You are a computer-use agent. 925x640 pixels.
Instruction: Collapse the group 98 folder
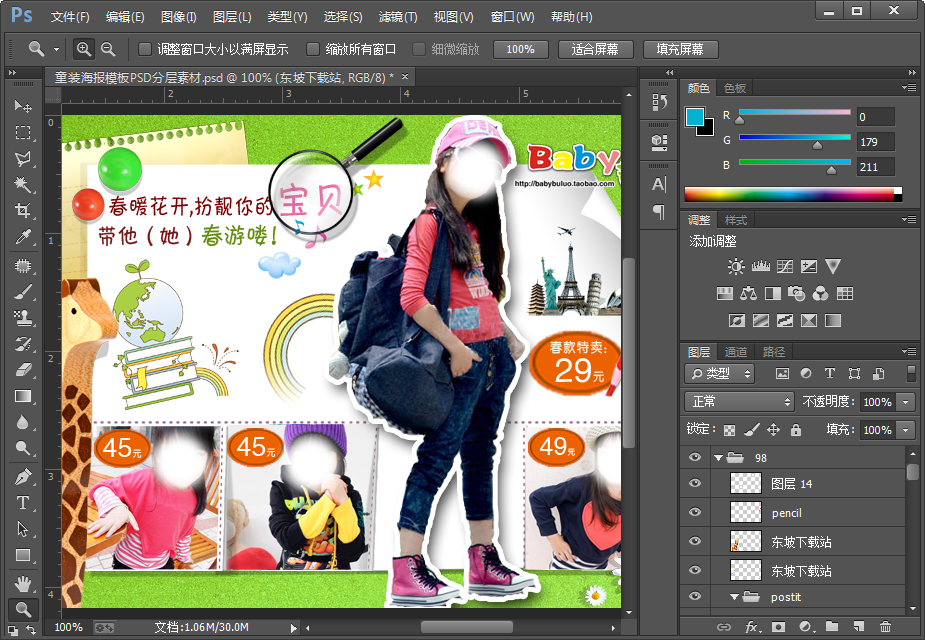click(x=718, y=457)
